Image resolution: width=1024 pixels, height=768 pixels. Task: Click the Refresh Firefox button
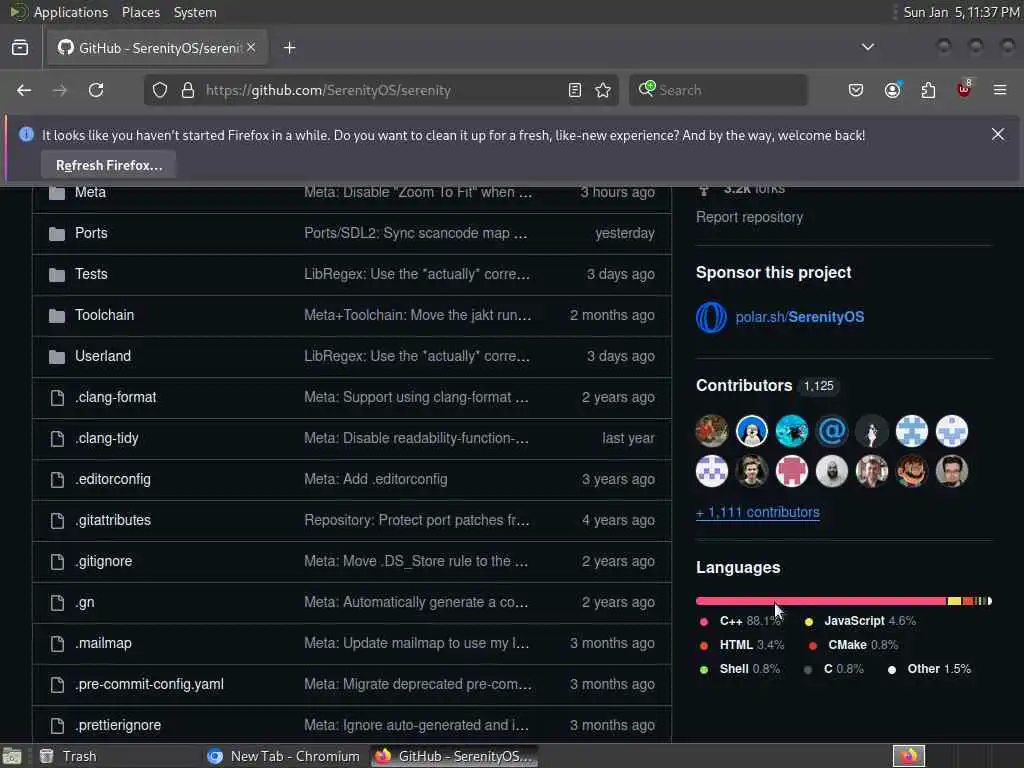coord(108,165)
